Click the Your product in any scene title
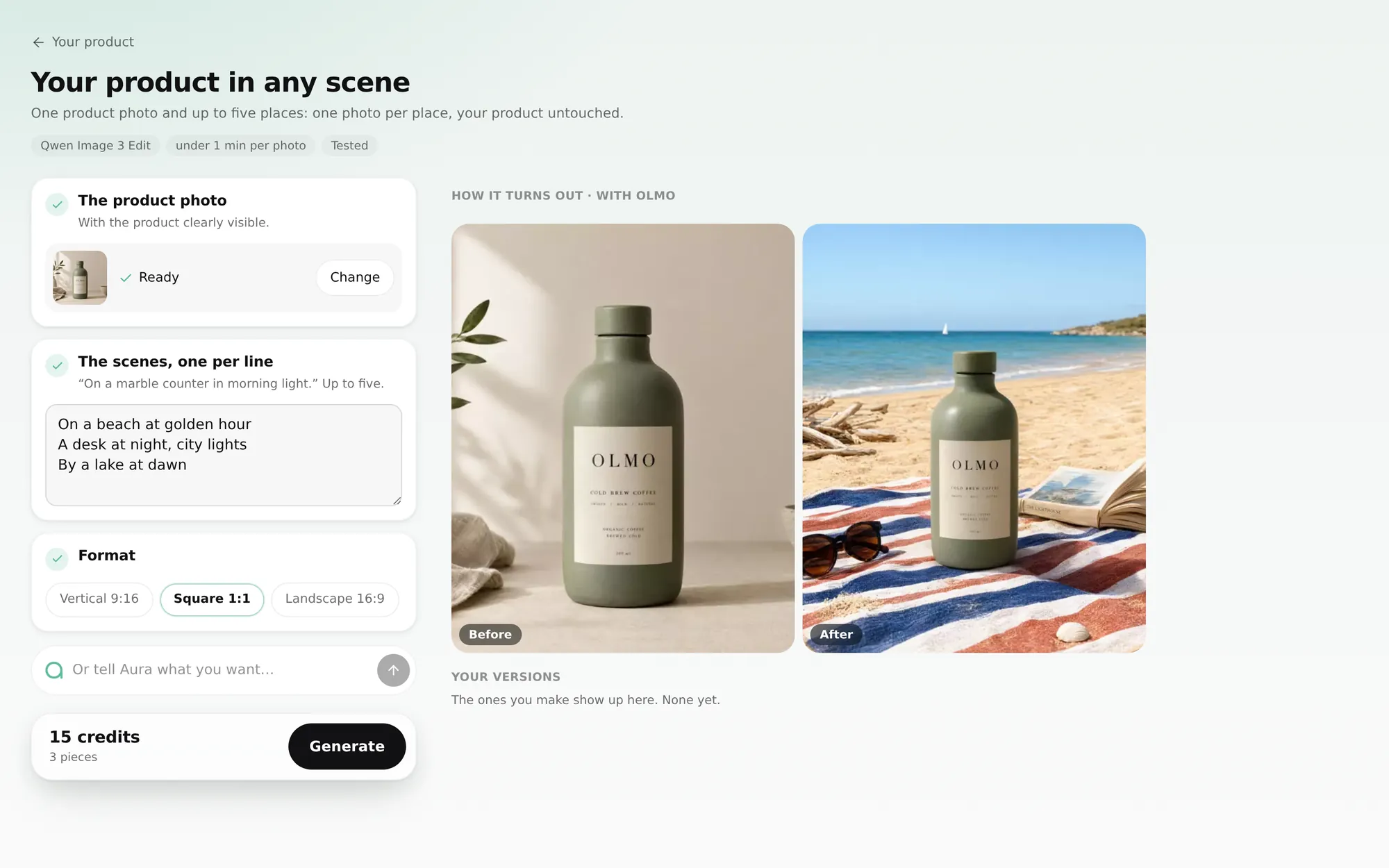Viewport: 1389px width, 868px height. (221, 83)
